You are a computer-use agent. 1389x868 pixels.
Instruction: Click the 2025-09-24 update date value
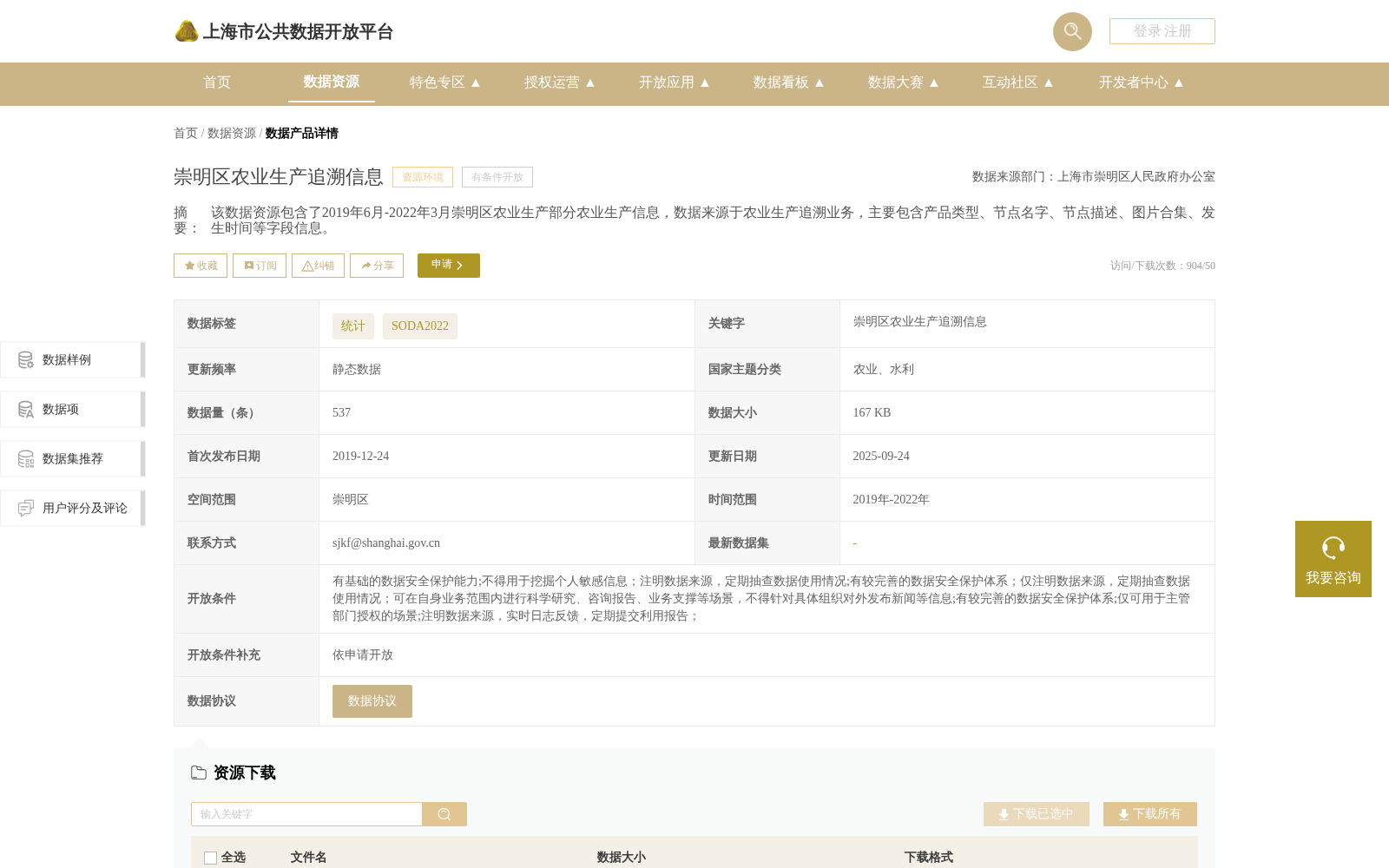pos(881,457)
